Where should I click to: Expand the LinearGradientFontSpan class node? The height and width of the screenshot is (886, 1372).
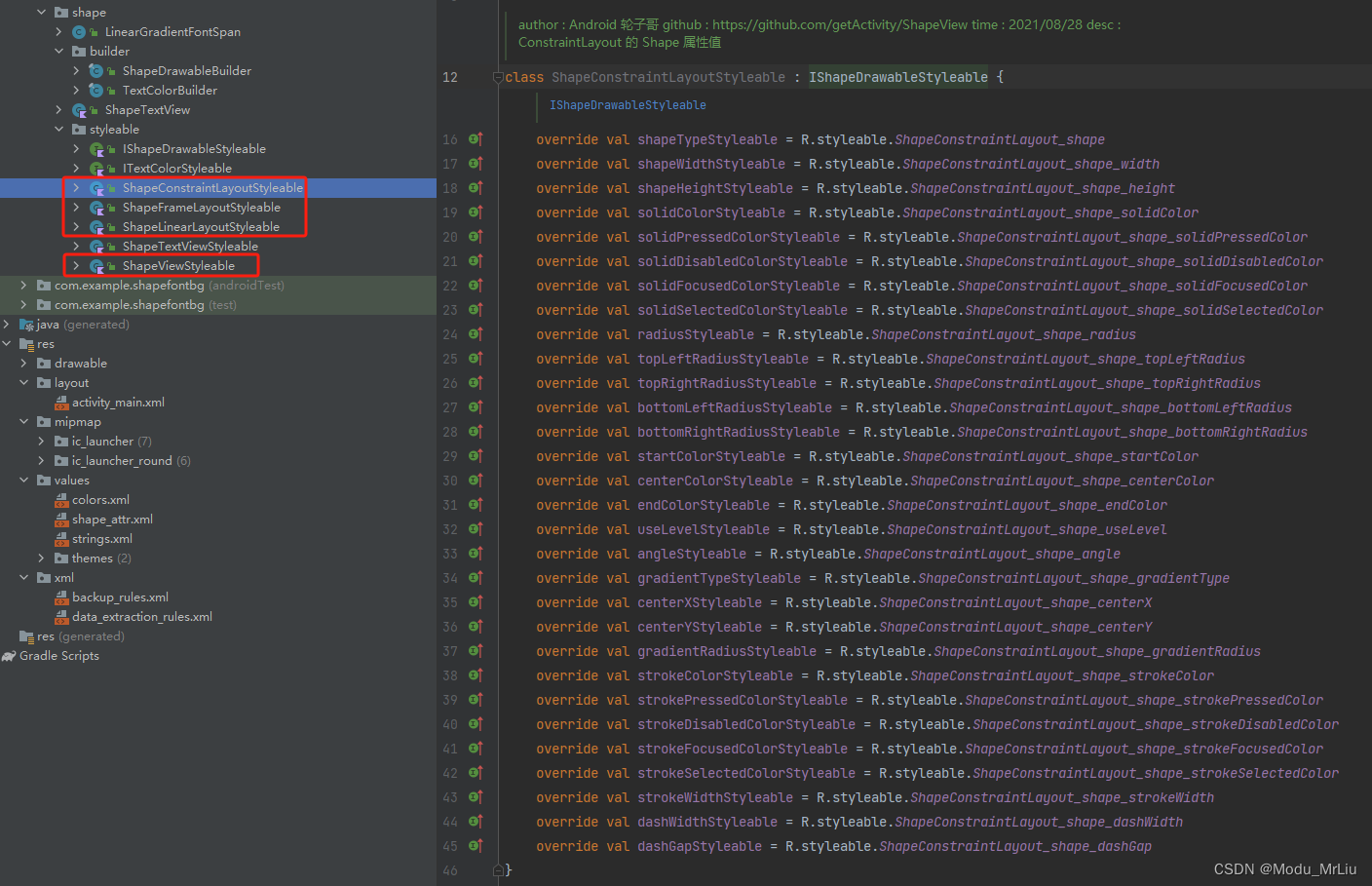click(58, 32)
